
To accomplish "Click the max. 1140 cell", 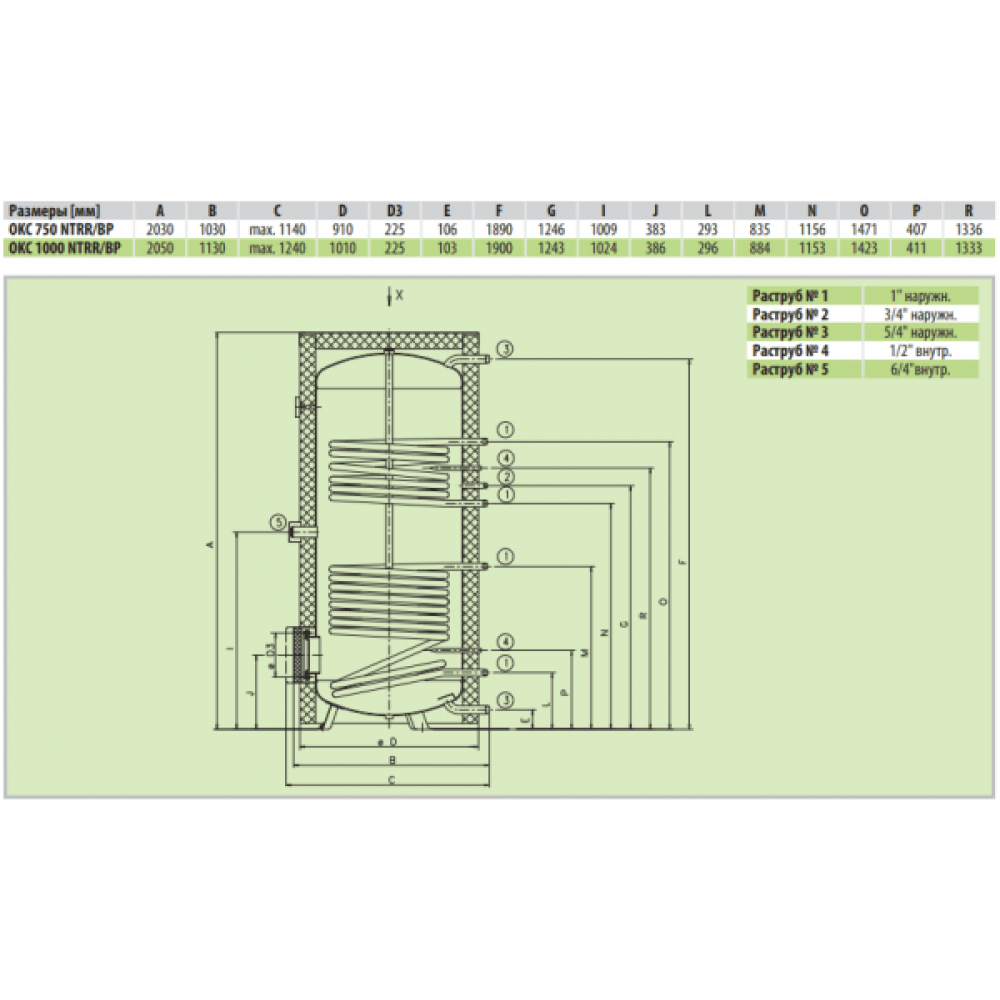I will click(275, 229).
